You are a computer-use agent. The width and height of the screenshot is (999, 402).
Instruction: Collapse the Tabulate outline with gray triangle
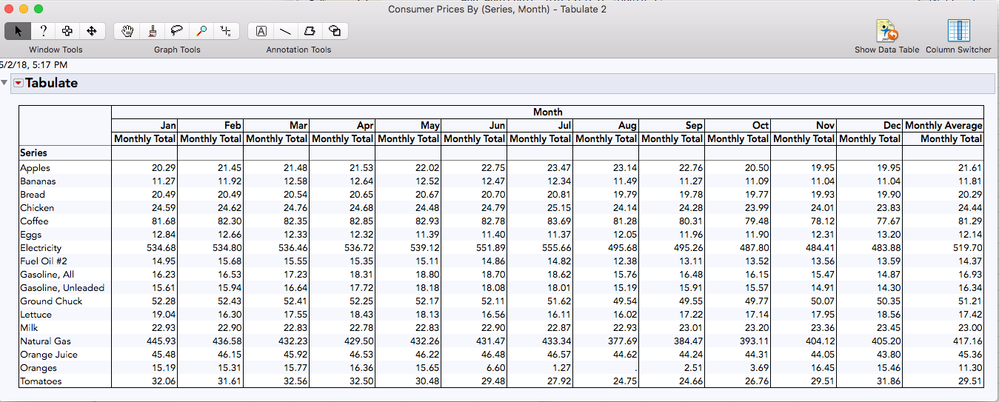point(5,84)
